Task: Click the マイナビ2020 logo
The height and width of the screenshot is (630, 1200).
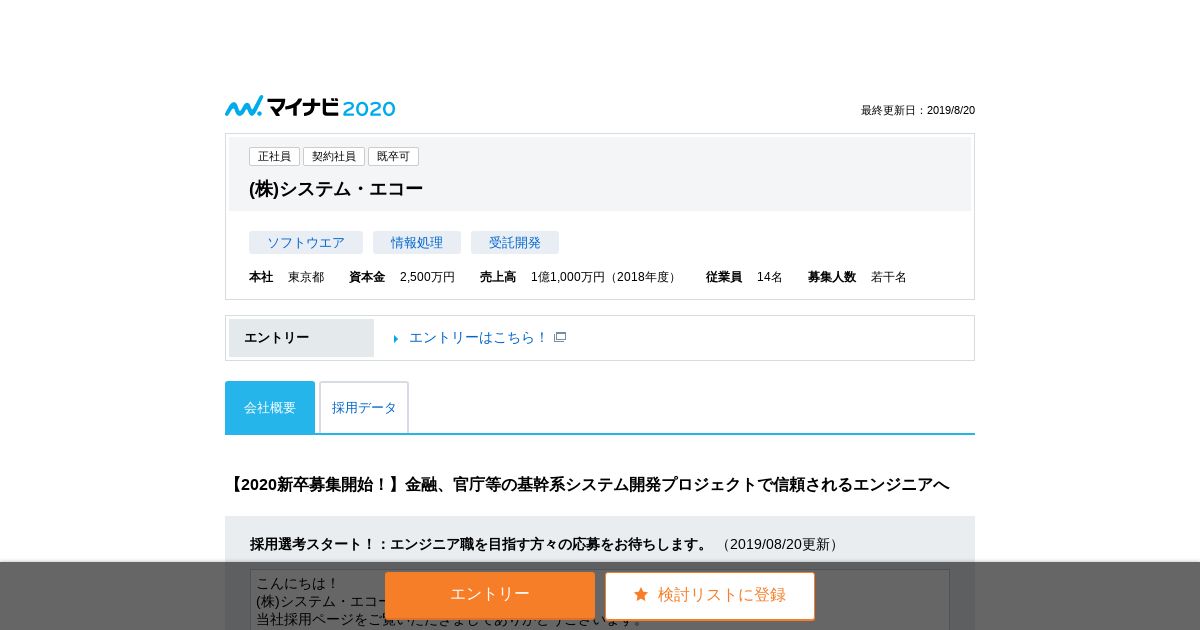Action: point(310,107)
